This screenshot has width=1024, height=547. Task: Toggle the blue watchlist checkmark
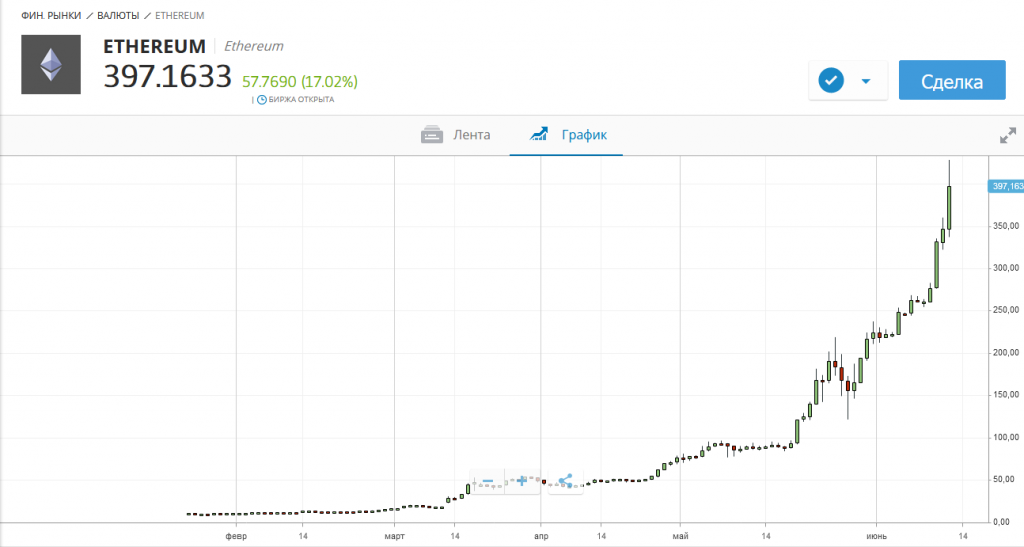831,81
